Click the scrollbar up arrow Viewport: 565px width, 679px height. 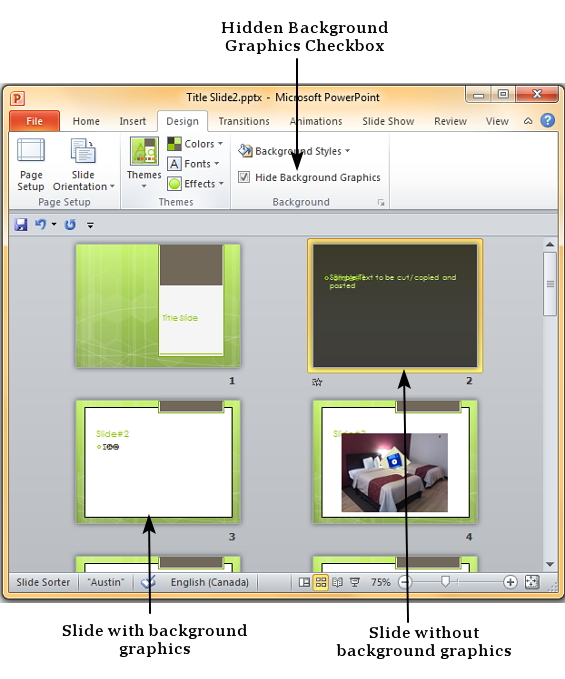(550, 244)
